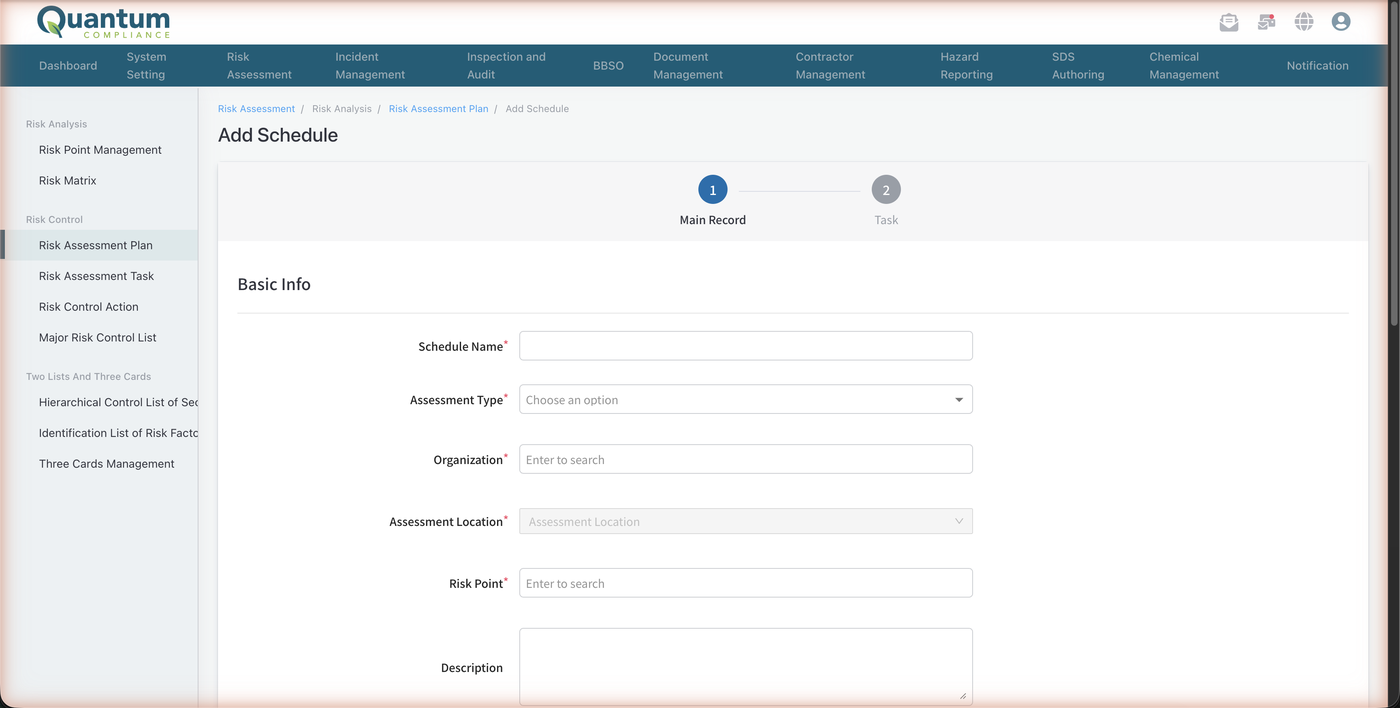Open the Assessment Location dropdown
Image resolution: width=1400 pixels, height=708 pixels.
tap(746, 521)
